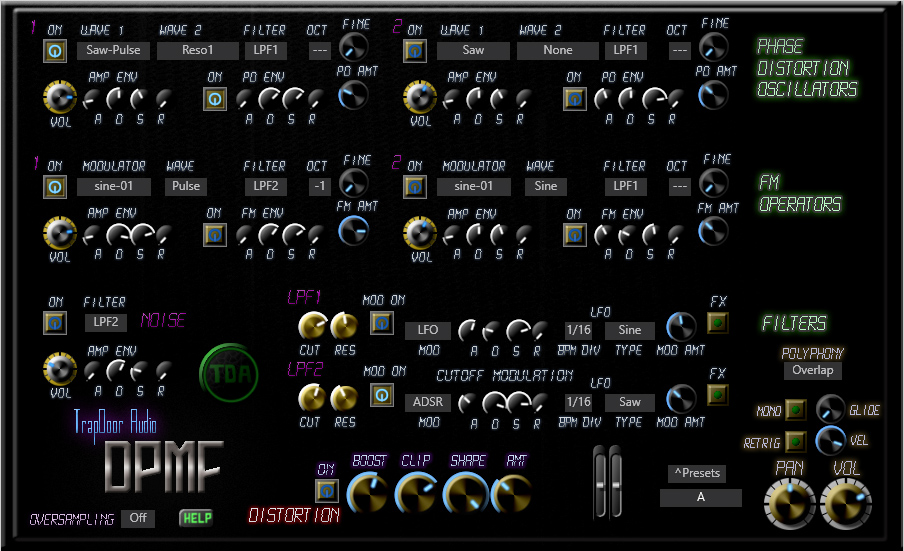Open Polyphony Overlap dropdown
This screenshot has width=904, height=551.
(x=812, y=370)
